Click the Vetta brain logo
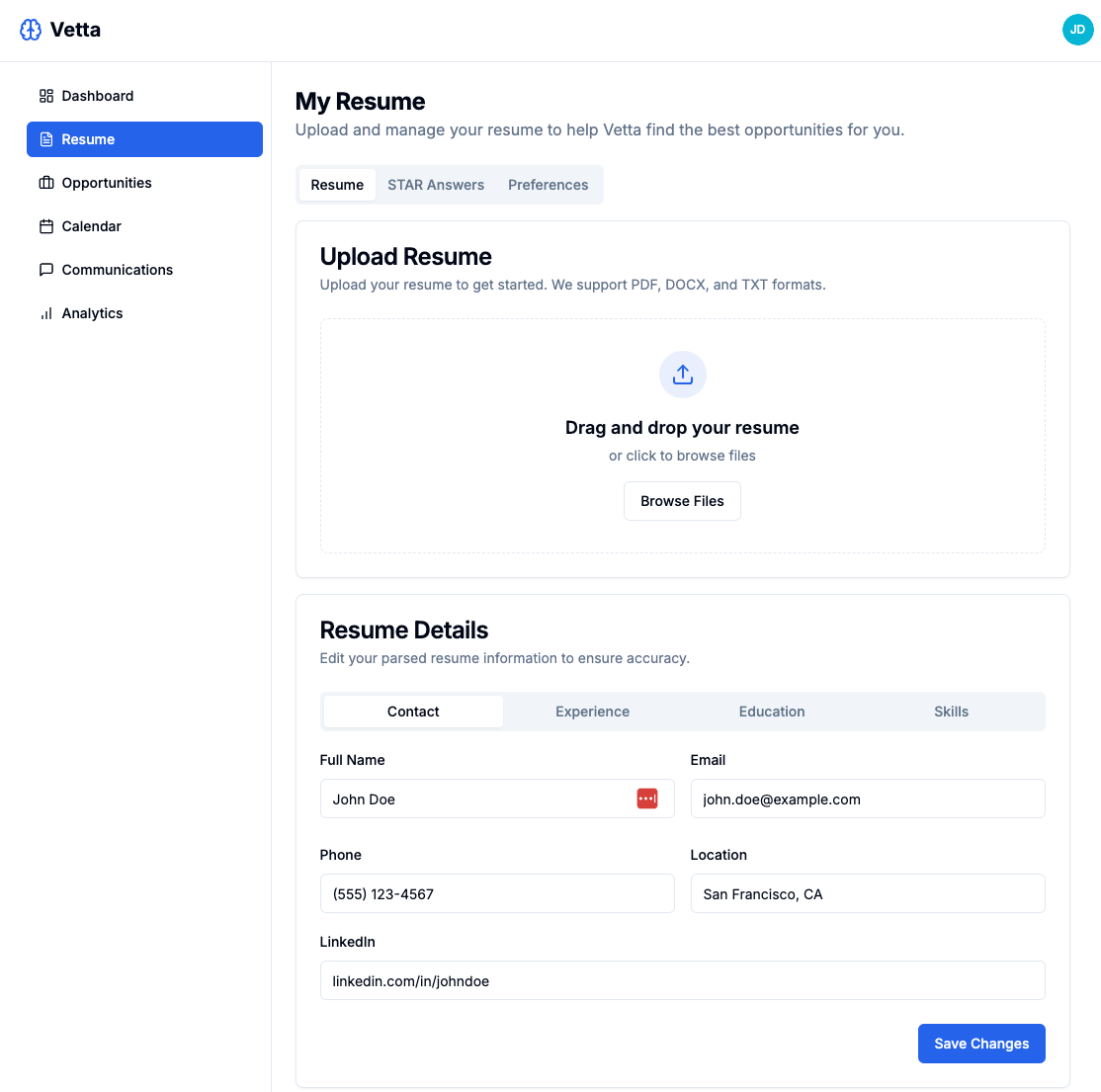The height and width of the screenshot is (1092, 1101). pos(32,30)
